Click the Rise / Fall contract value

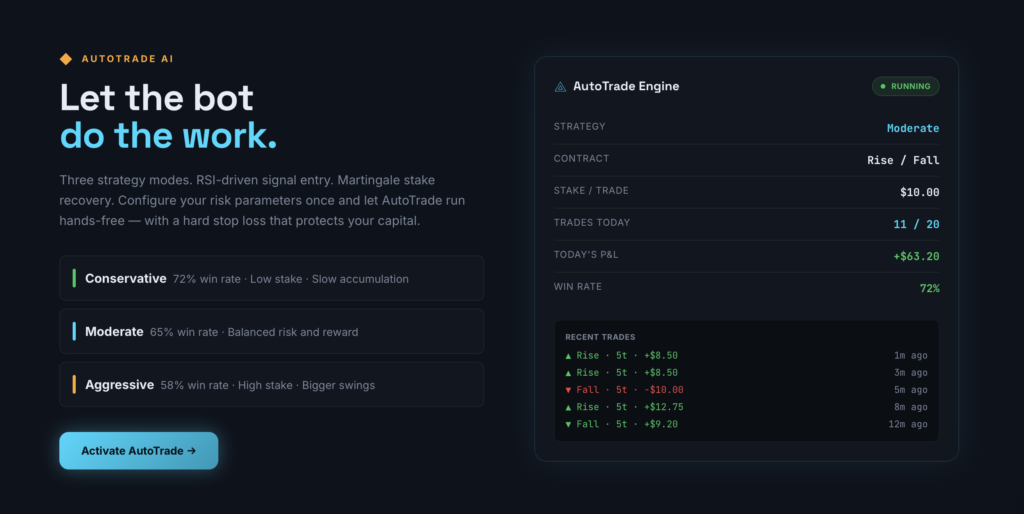pos(903,160)
